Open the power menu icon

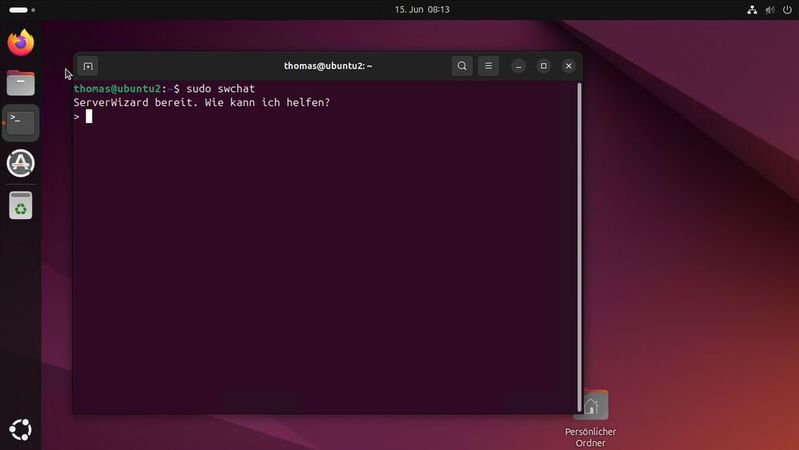tap(787, 10)
